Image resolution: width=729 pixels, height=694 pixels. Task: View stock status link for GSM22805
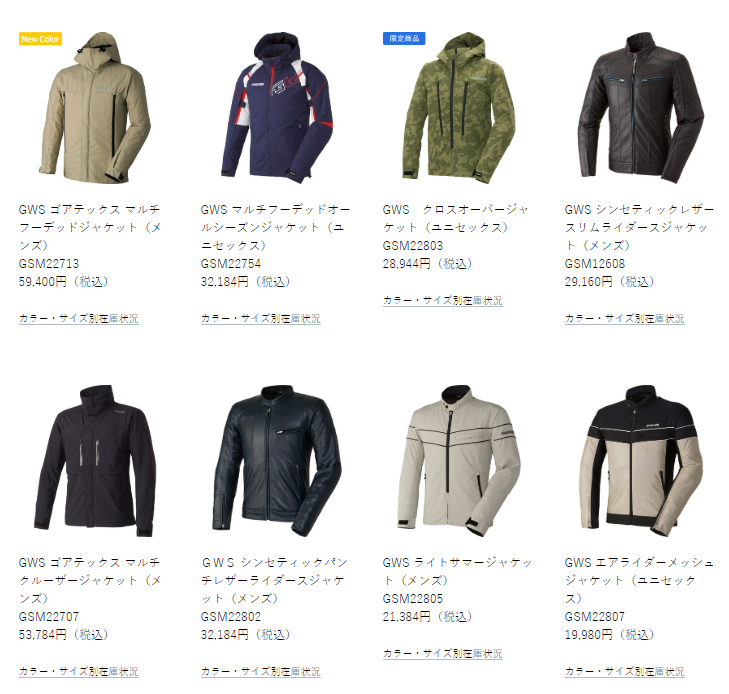tap(443, 654)
